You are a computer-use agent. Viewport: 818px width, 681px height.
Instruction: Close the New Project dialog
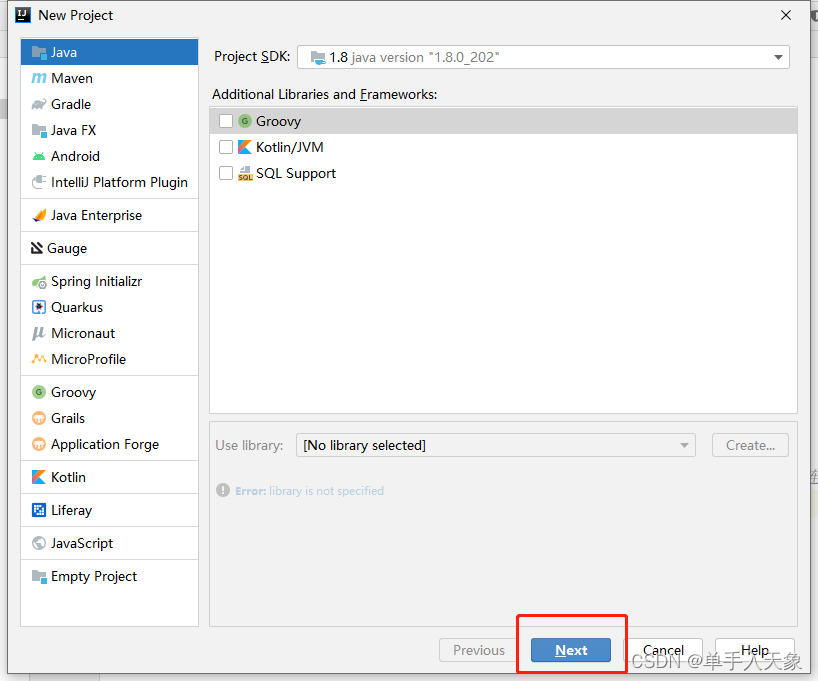click(x=786, y=15)
